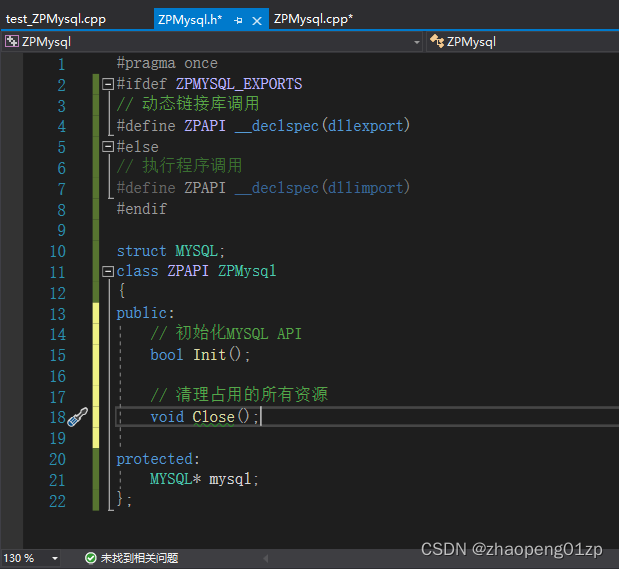Screen dimensions: 619x569
Task: Click line number 10 in the gutter
Action: click(x=58, y=252)
